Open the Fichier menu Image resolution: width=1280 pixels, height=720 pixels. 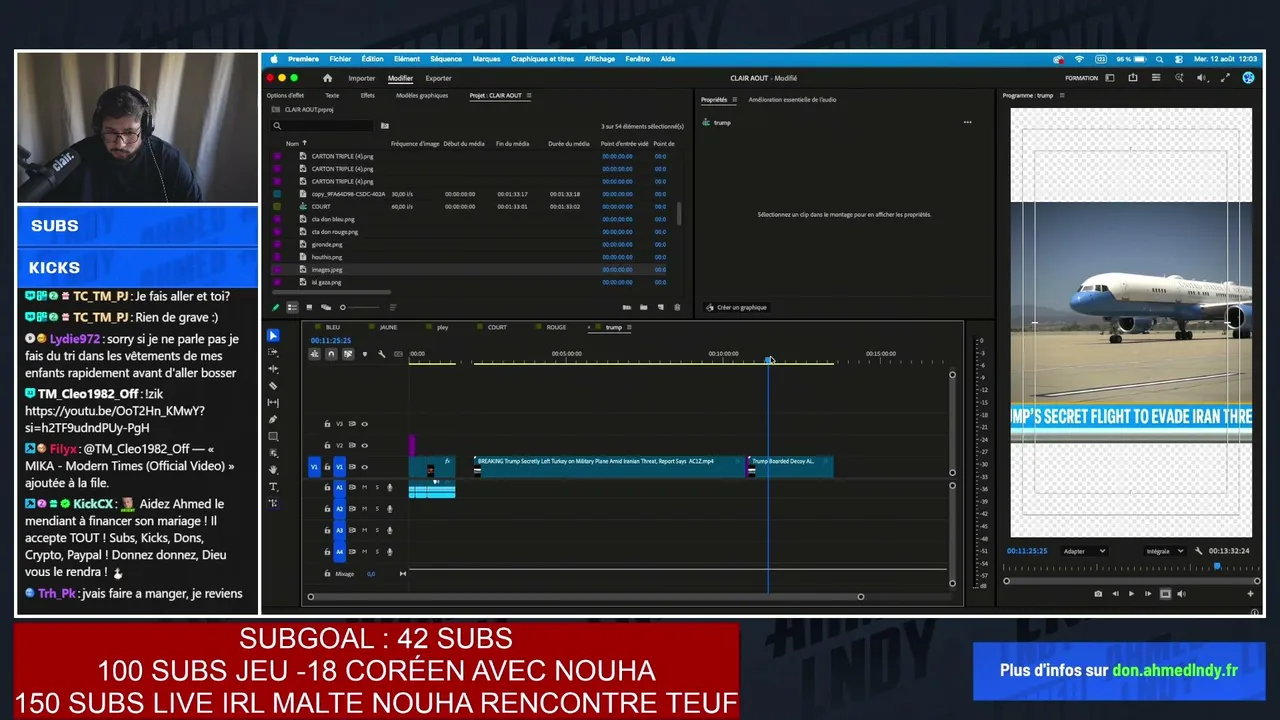pos(340,59)
